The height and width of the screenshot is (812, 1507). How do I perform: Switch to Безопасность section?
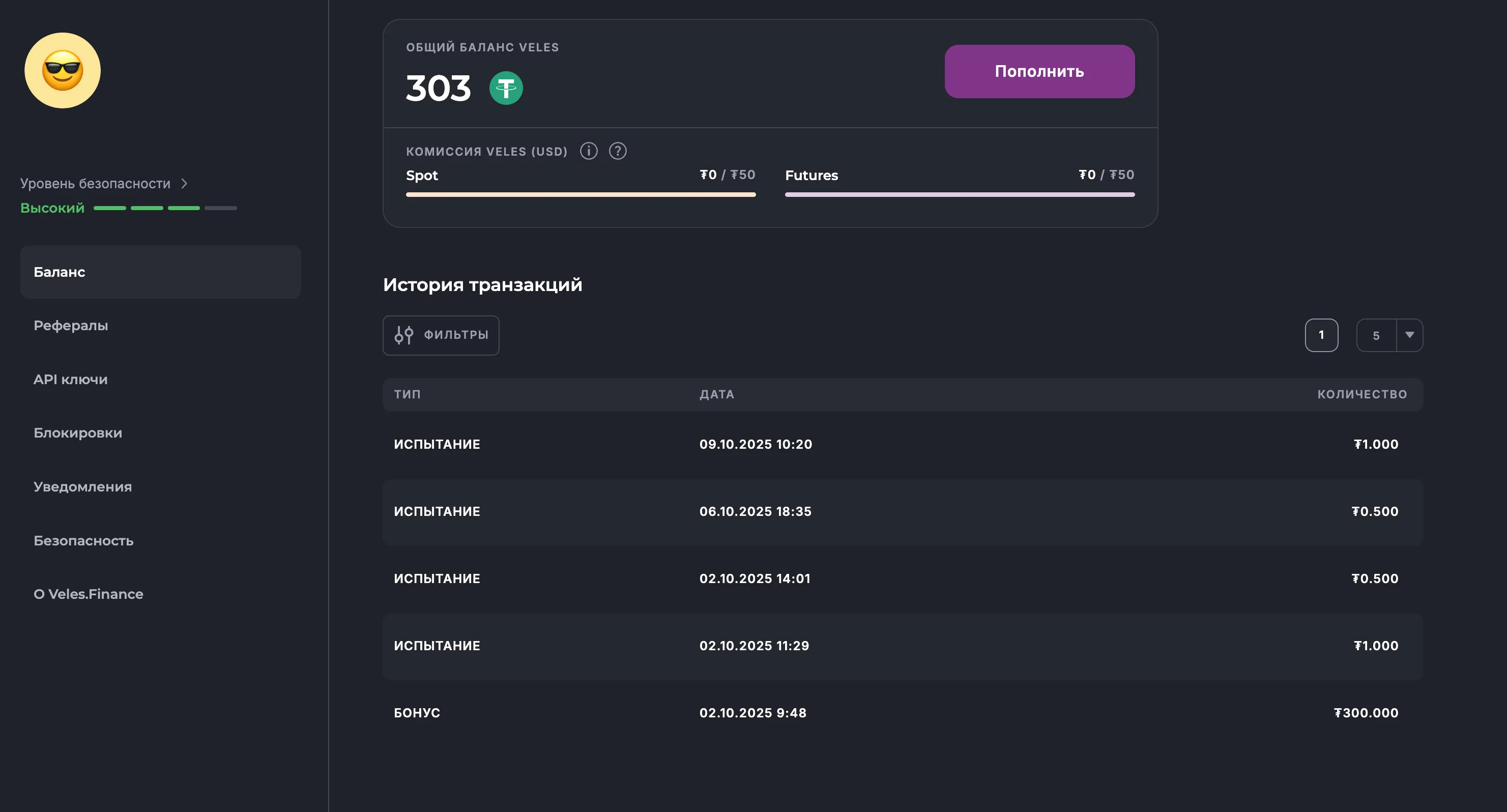pyautogui.click(x=83, y=540)
